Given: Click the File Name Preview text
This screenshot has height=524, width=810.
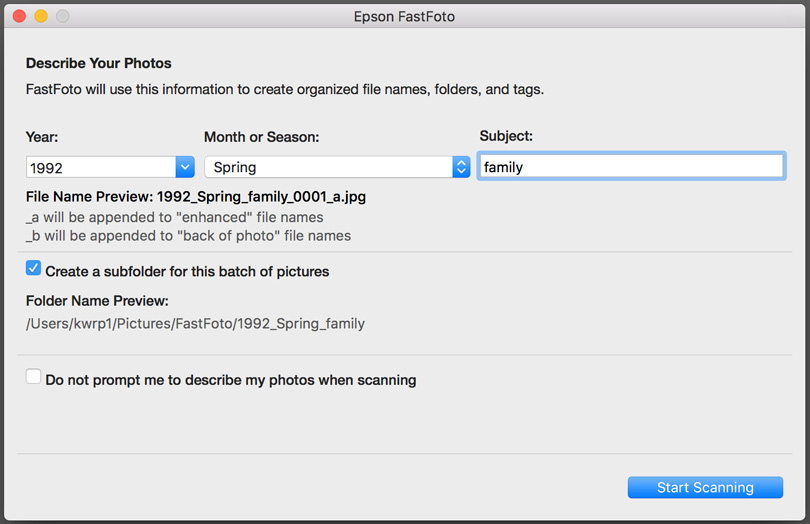Looking at the screenshot, I should pyautogui.click(x=196, y=197).
